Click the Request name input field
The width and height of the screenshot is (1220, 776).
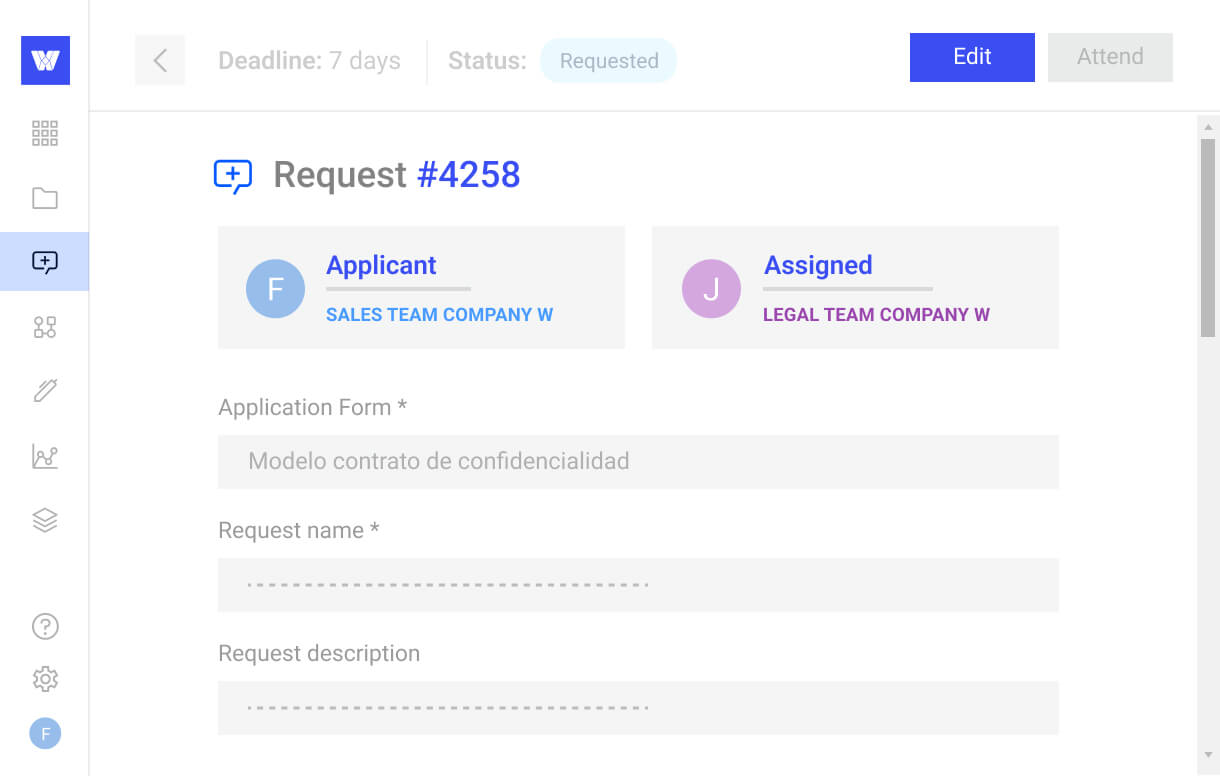638,585
